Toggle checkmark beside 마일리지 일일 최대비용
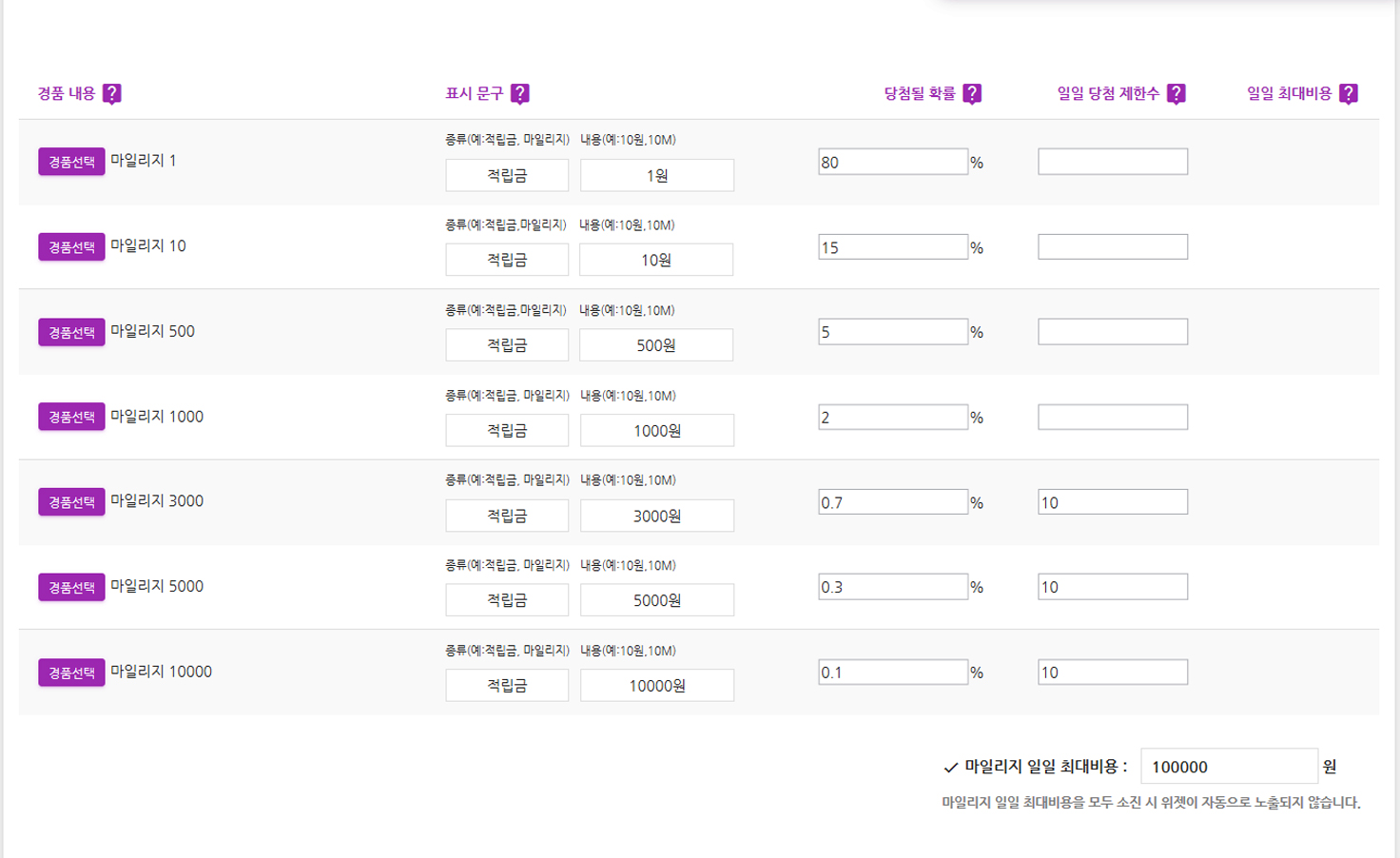1400x858 pixels. click(950, 768)
